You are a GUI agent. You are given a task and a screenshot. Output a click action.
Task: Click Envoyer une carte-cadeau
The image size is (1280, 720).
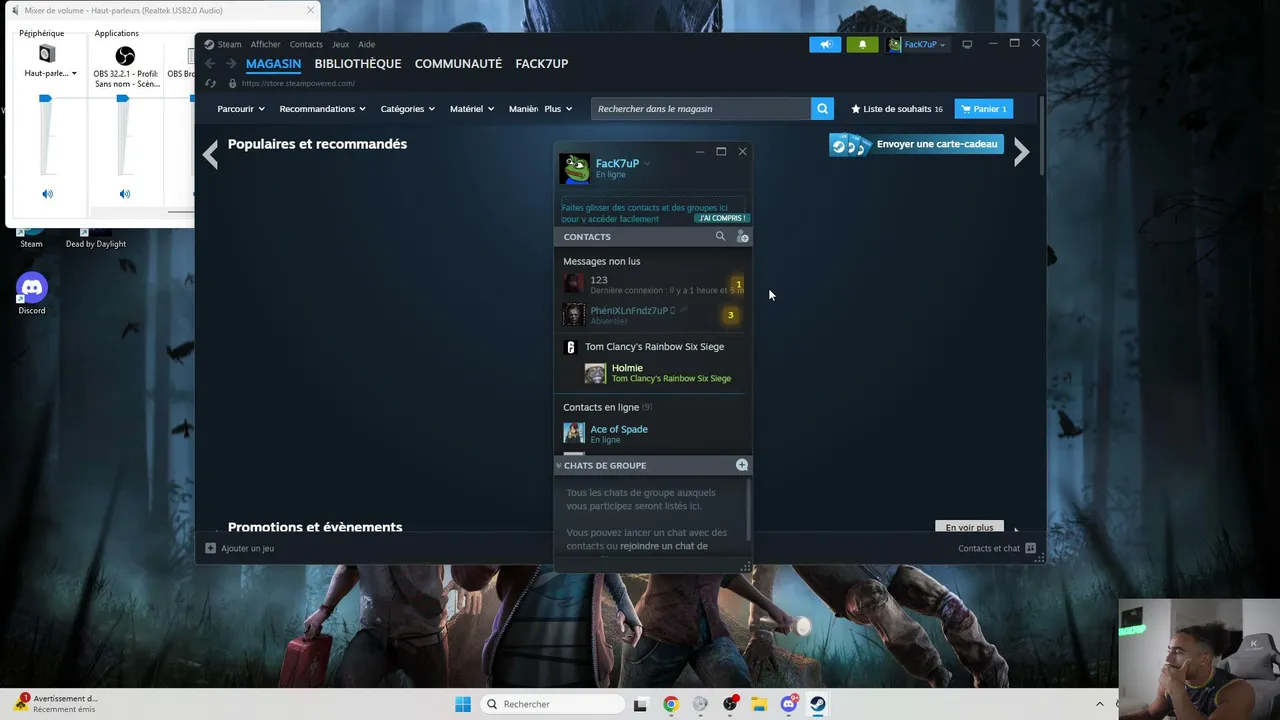[x=916, y=145]
